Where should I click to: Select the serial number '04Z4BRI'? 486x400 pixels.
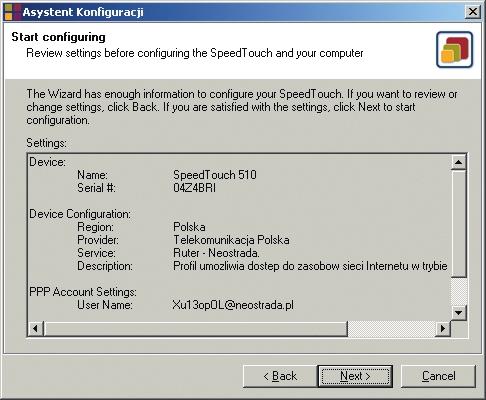click(194, 188)
